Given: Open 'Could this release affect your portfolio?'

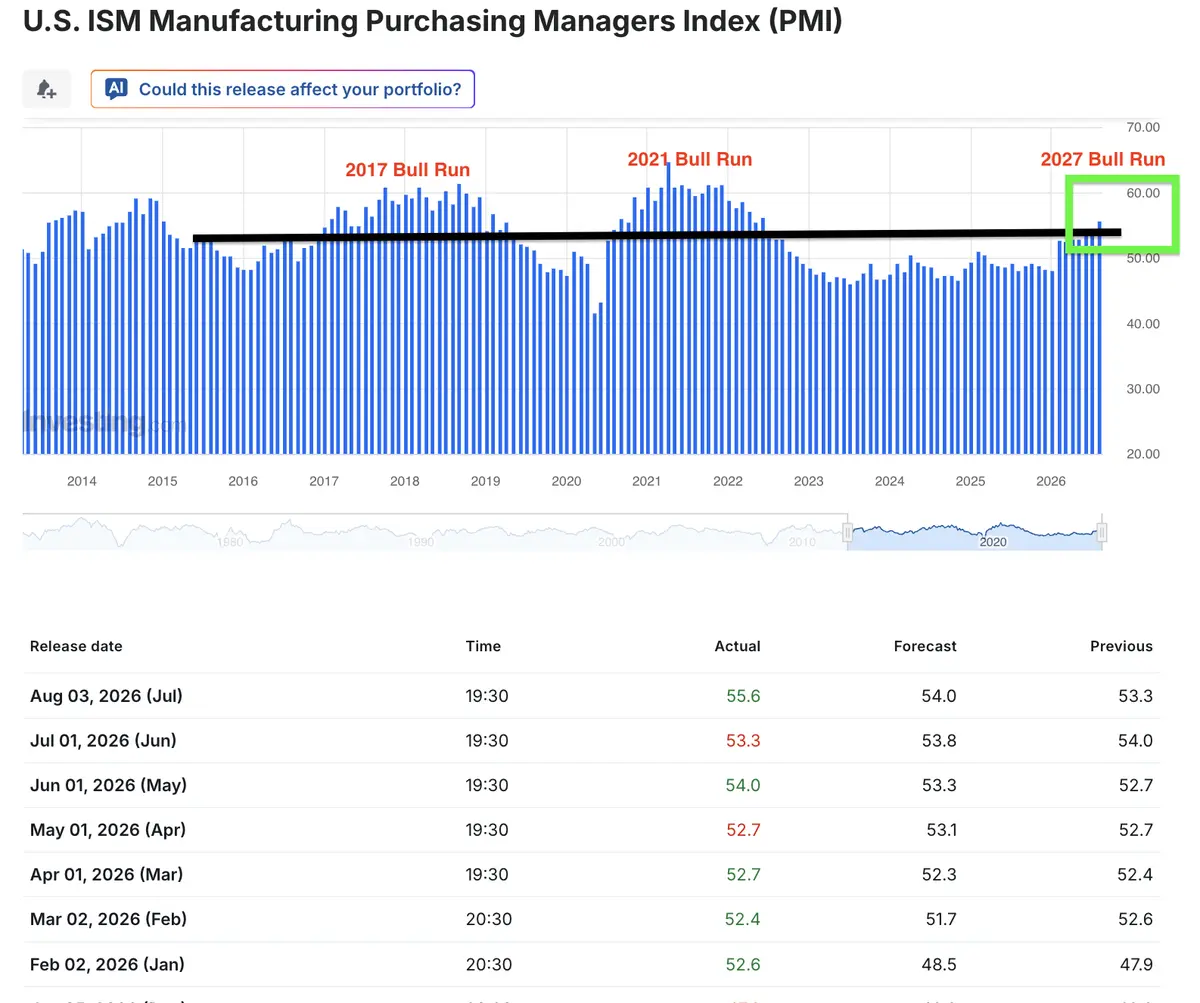Looking at the screenshot, I should [283, 89].
